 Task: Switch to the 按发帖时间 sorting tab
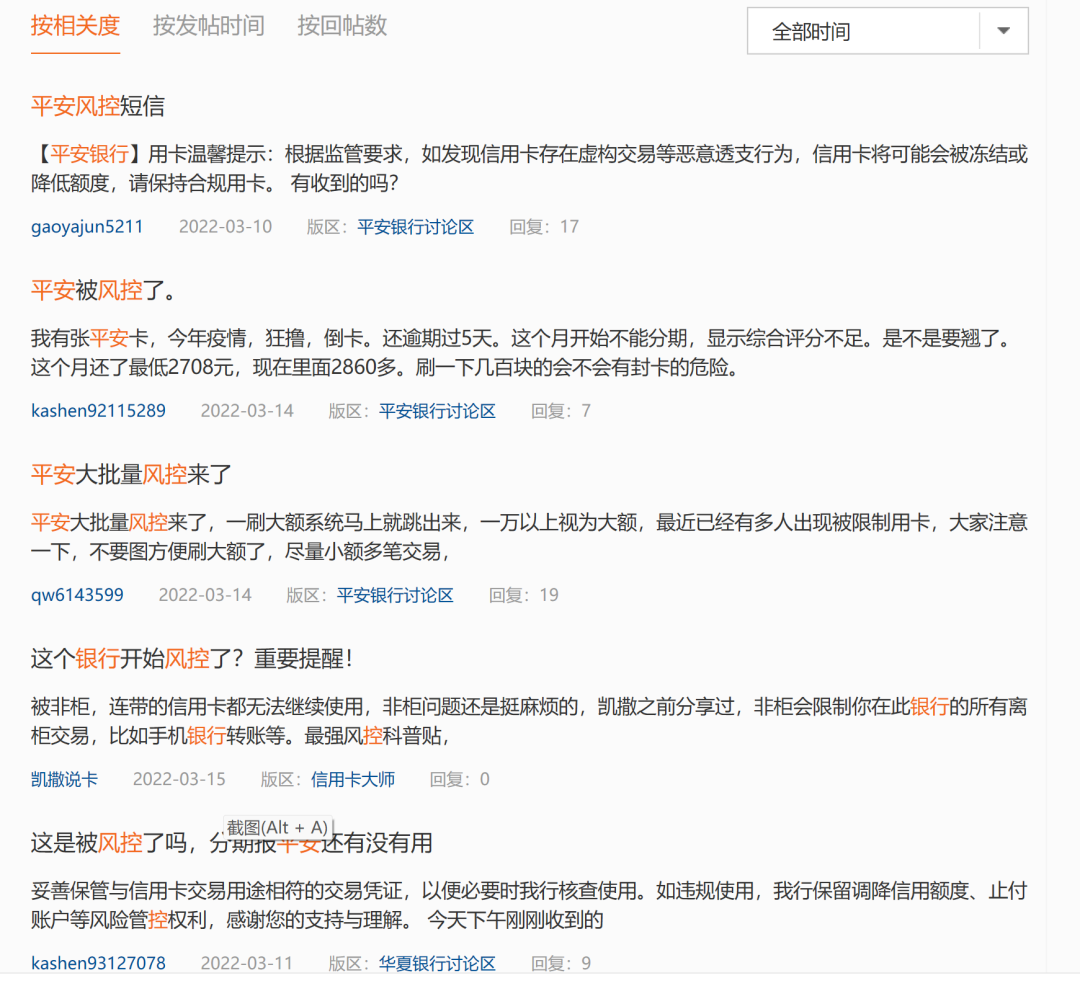pyautogui.click(x=208, y=27)
